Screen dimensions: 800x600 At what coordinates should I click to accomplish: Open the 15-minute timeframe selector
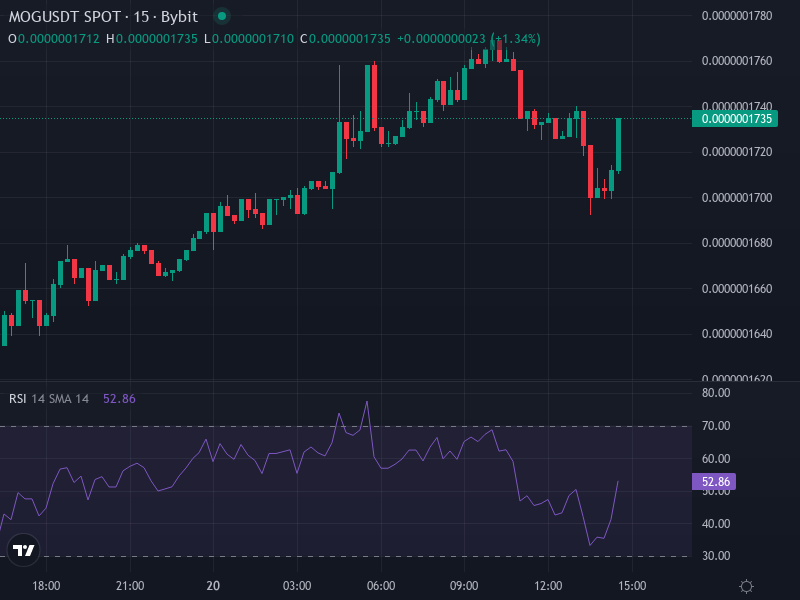(x=143, y=17)
